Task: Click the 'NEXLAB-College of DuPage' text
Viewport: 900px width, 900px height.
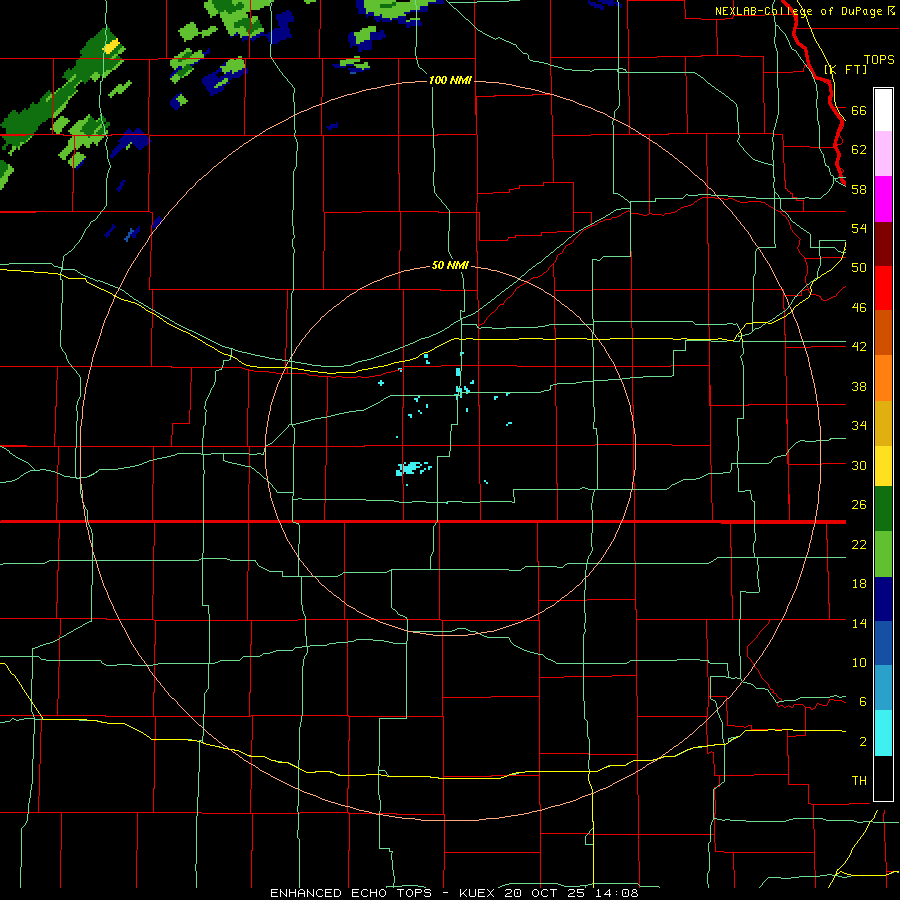Action: tap(801, 11)
